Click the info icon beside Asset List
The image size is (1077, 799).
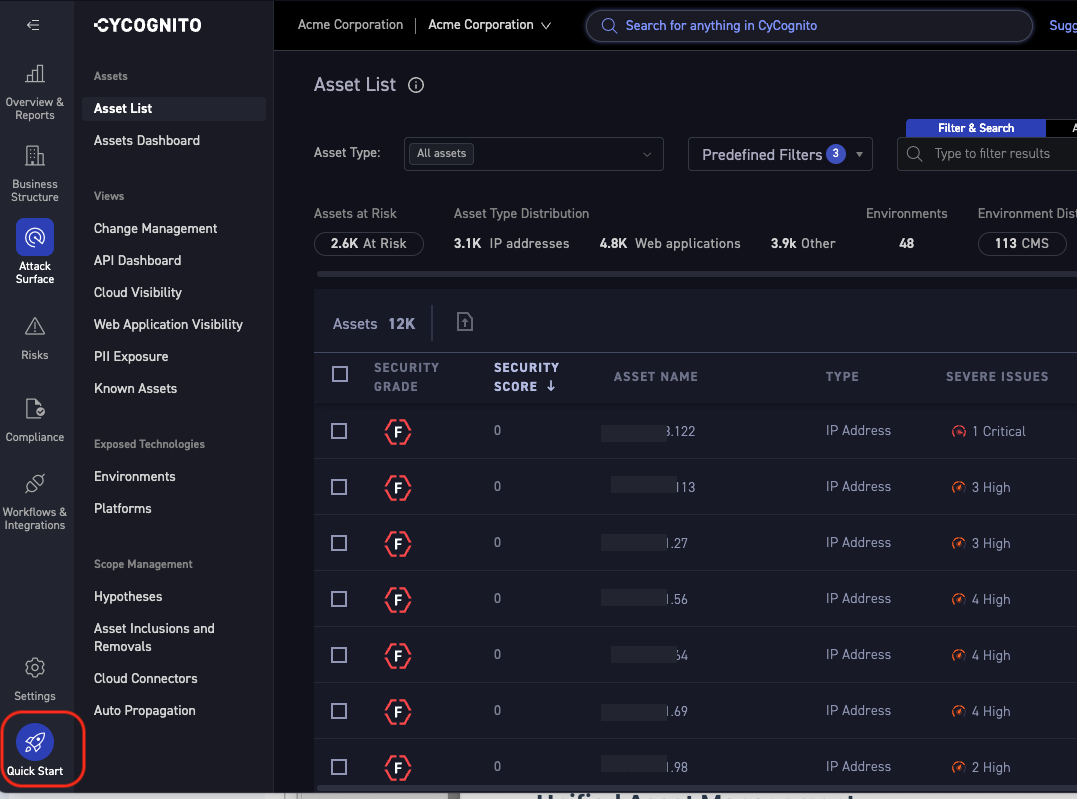click(416, 85)
